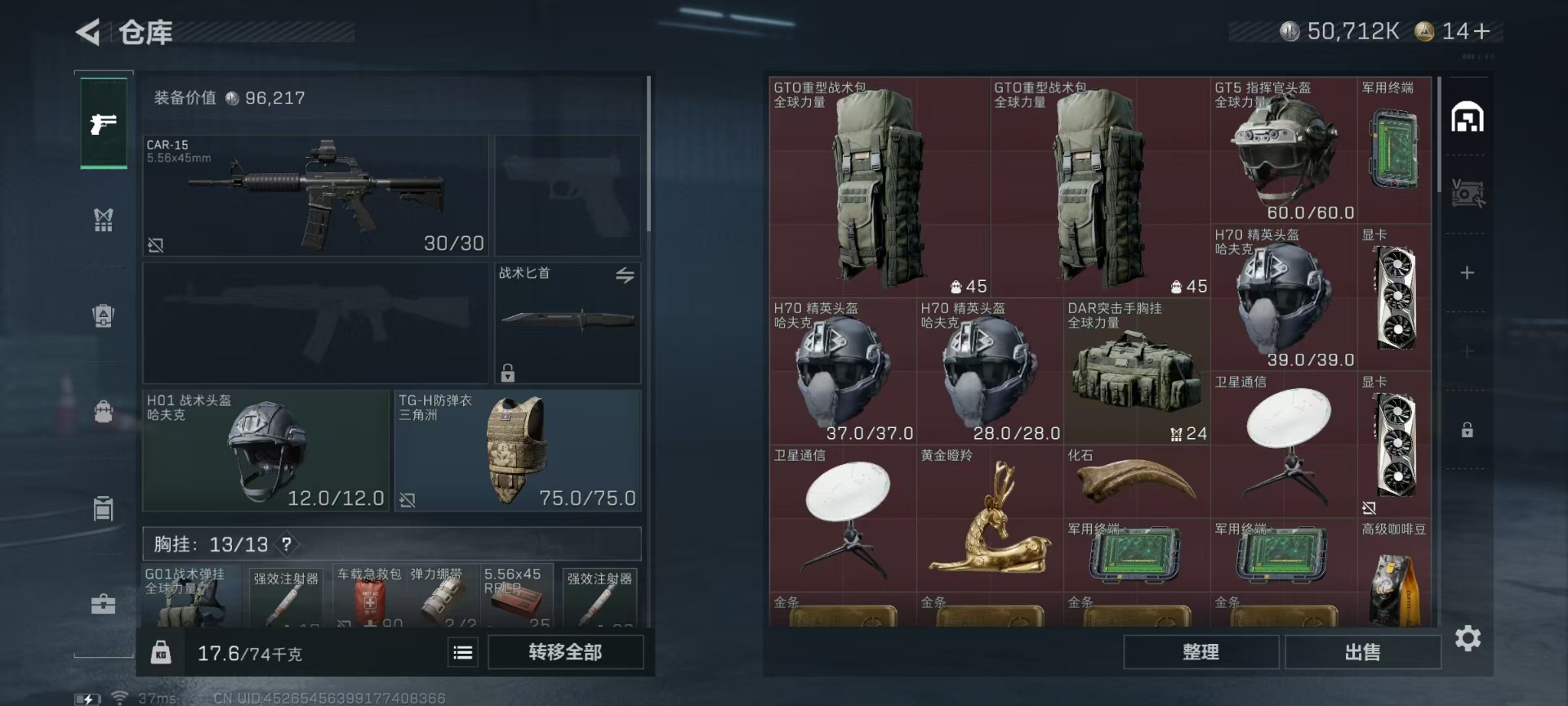Open the briefcase category in sidebar

point(103,605)
